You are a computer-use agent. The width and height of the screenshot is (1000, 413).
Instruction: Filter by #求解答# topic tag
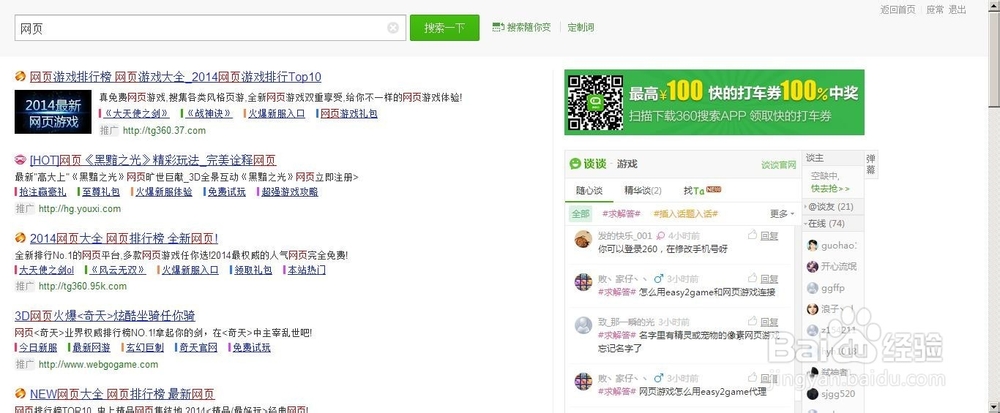tap(621, 214)
